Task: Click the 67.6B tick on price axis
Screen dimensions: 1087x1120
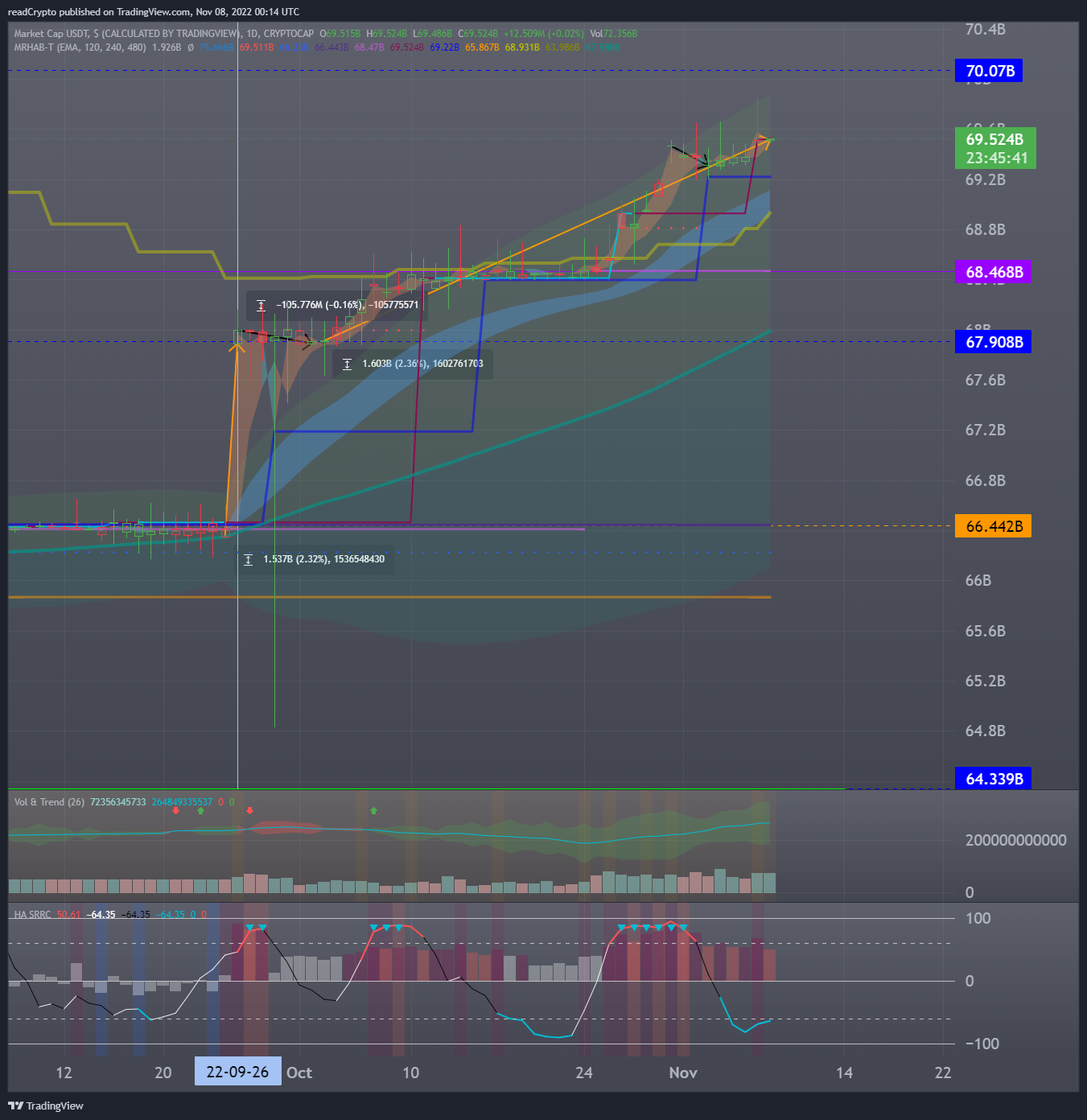Action: pos(986,380)
